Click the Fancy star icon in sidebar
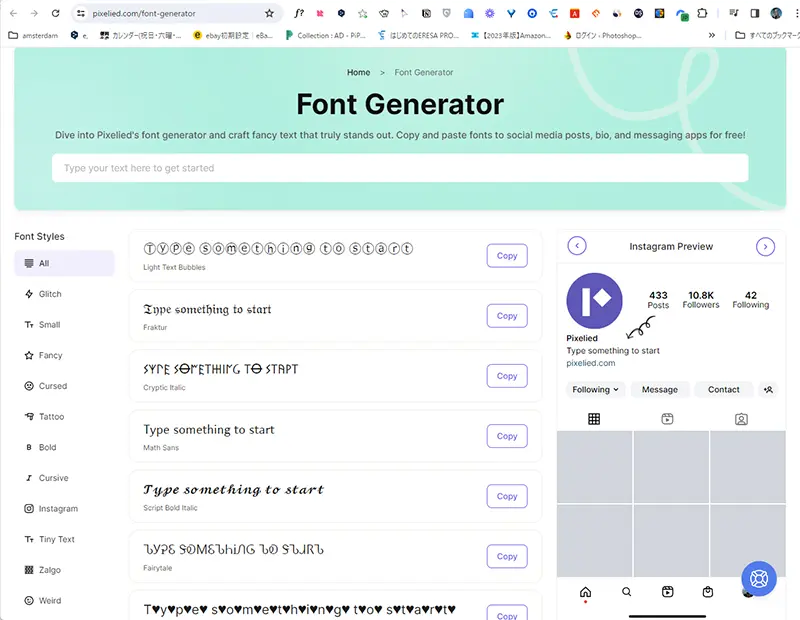The height and width of the screenshot is (620, 800). coord(29,355)
